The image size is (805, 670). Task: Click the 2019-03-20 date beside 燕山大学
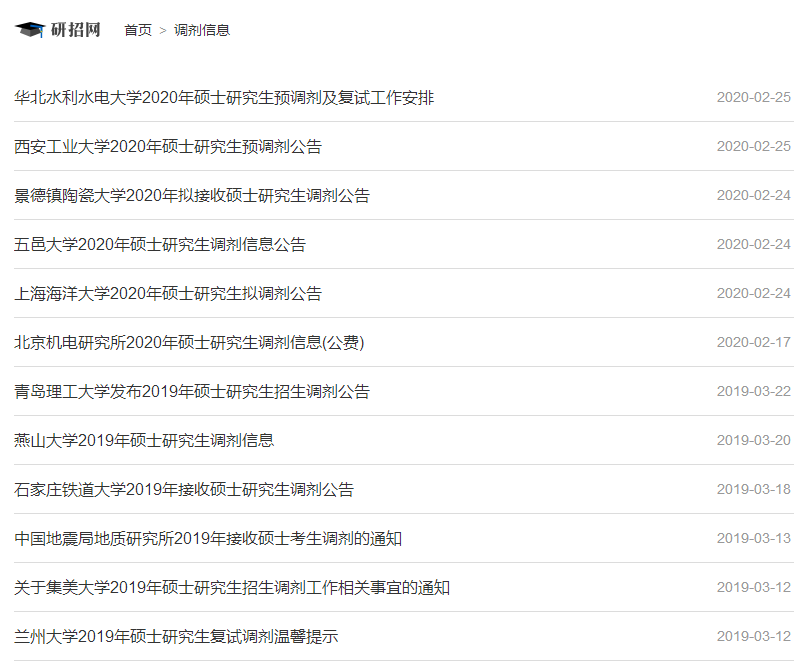(754, 441)
